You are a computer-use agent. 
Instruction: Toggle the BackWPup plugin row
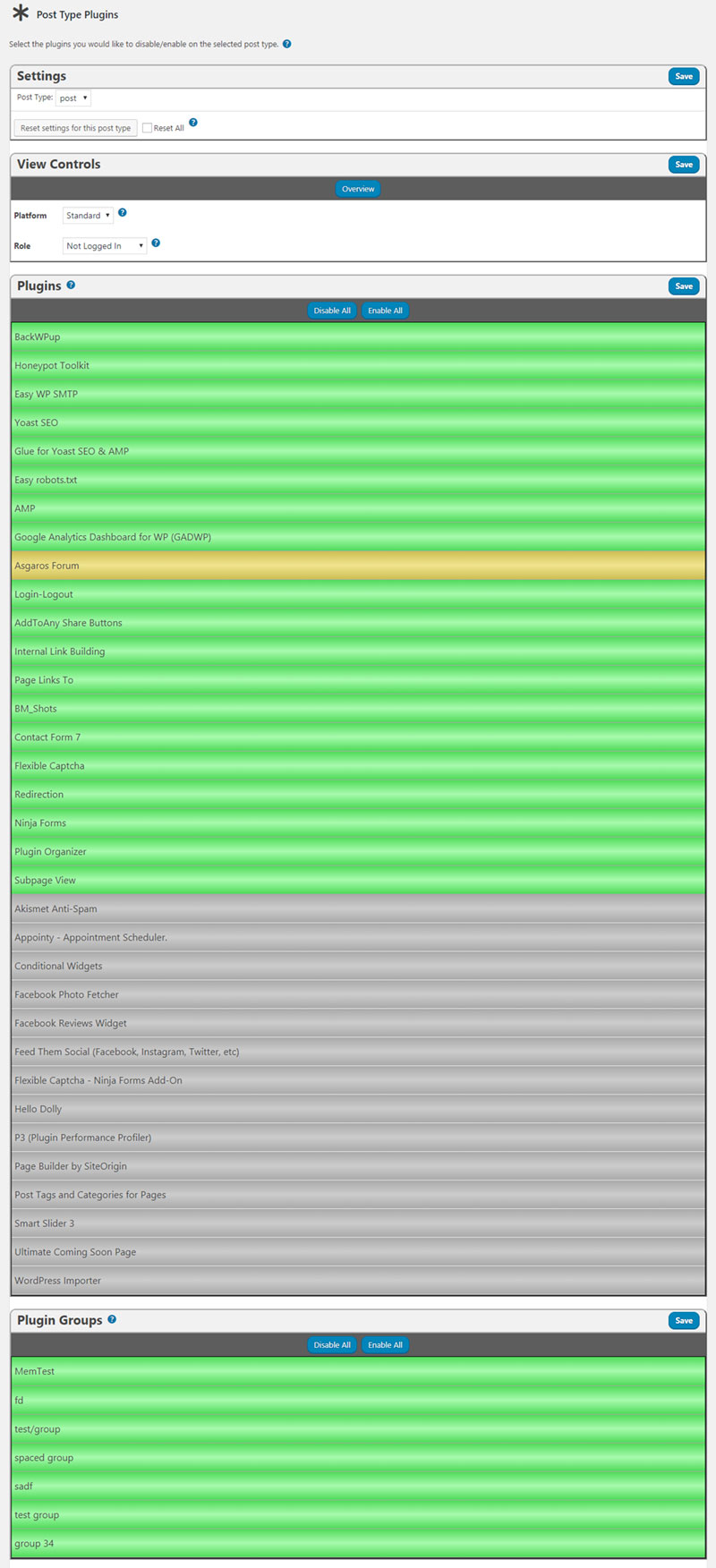pos(358,337)
